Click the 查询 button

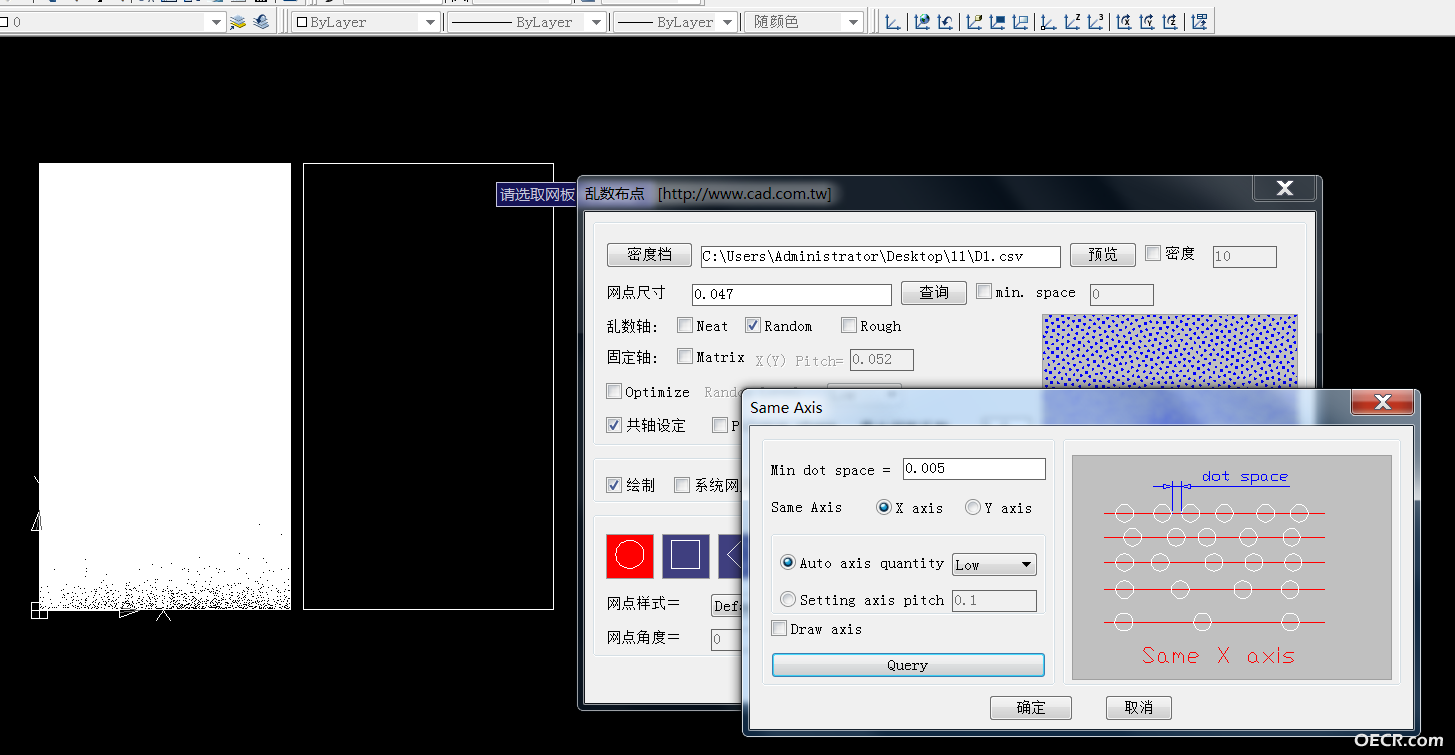934,293
